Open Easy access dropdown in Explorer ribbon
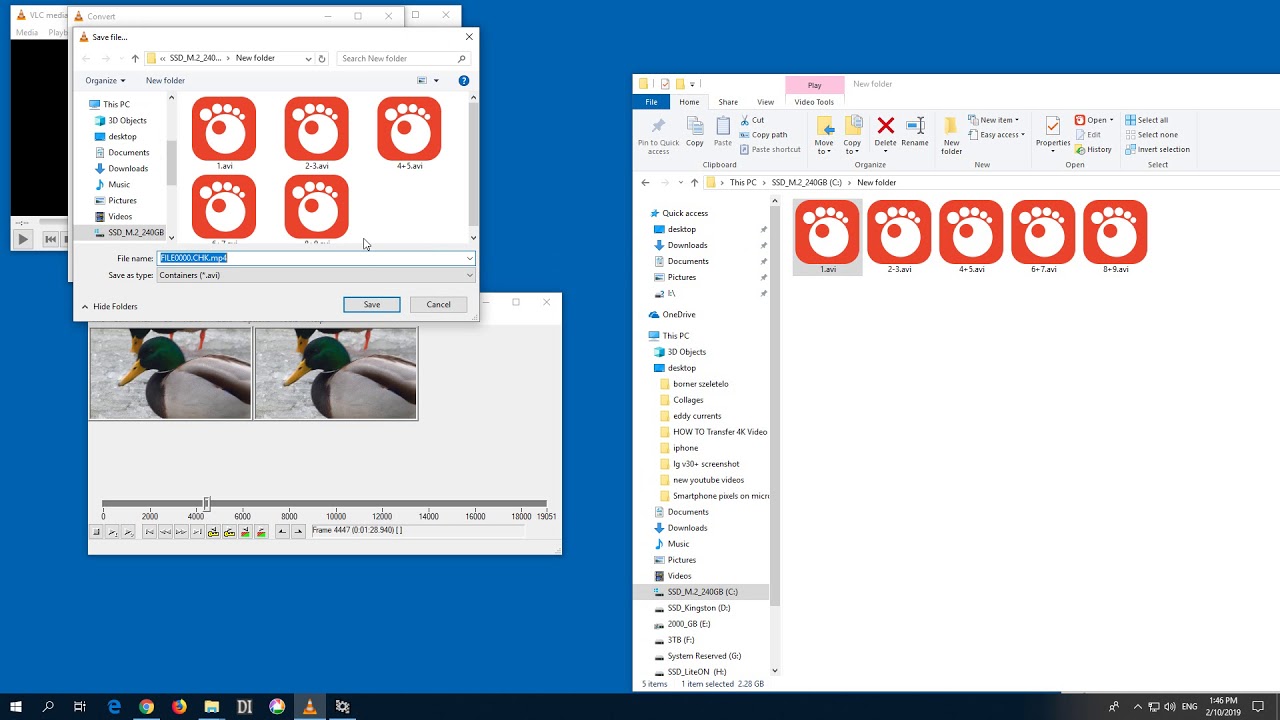The height and width of the screenshot is (720, 1280). 995,135
